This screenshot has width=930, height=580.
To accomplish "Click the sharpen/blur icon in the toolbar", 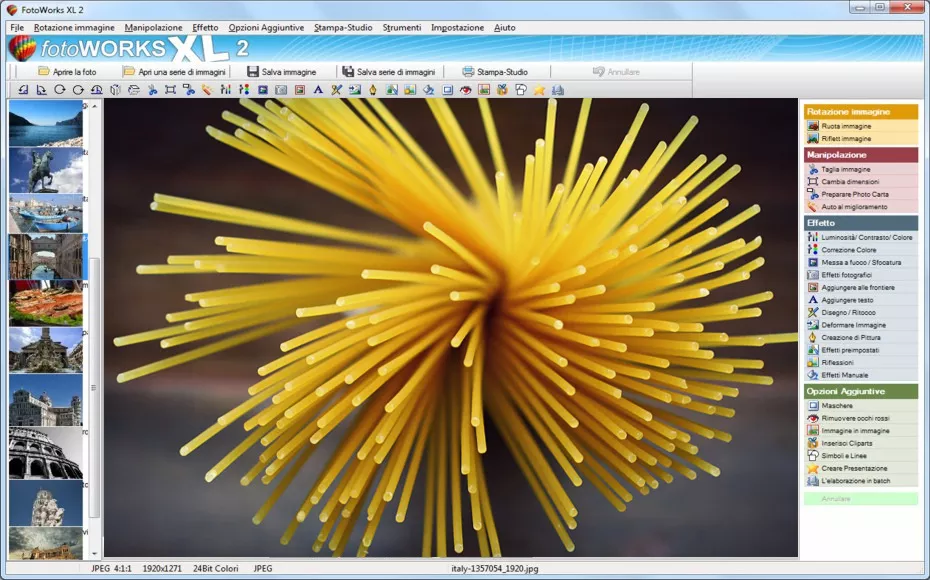I will pyautogui.click(x=263, y=90).
